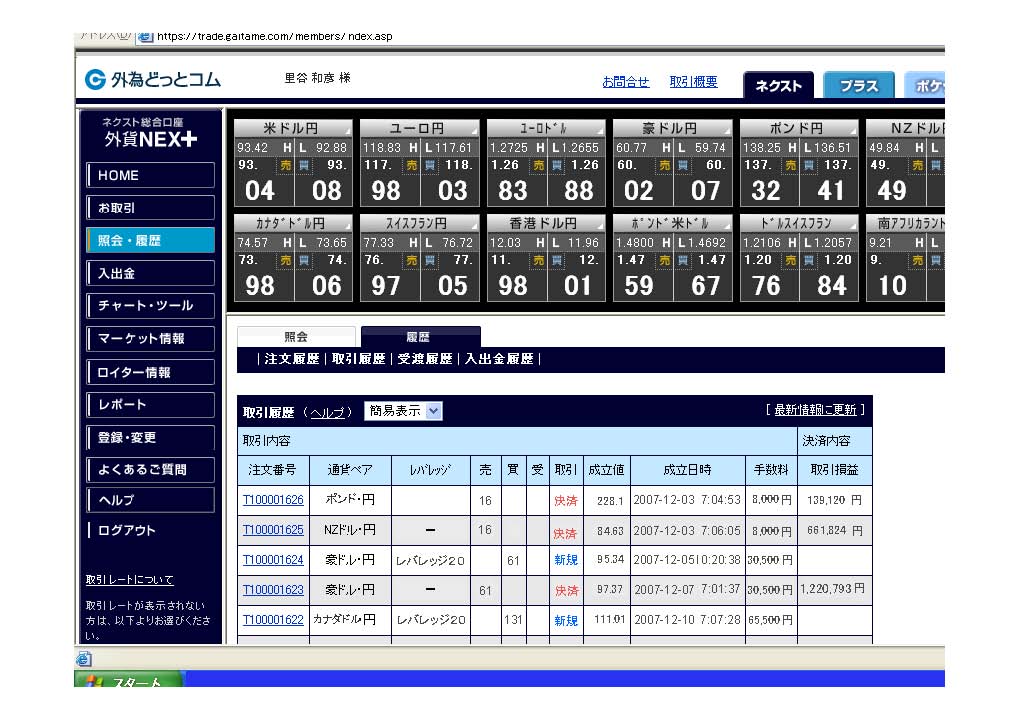Click the Internet Explorer page icon in address bar
Viewport: 1018px width, 720px height.
(x=145, y=37)
